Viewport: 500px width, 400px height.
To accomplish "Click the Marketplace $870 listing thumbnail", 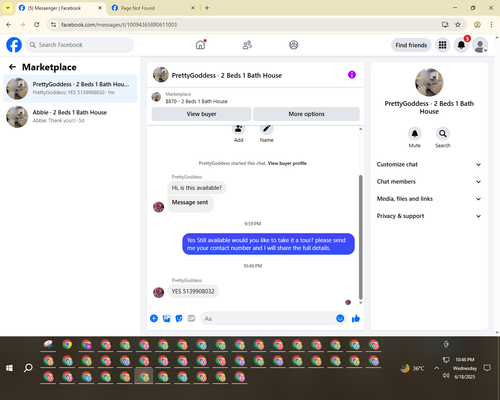I will pos(156,97).
